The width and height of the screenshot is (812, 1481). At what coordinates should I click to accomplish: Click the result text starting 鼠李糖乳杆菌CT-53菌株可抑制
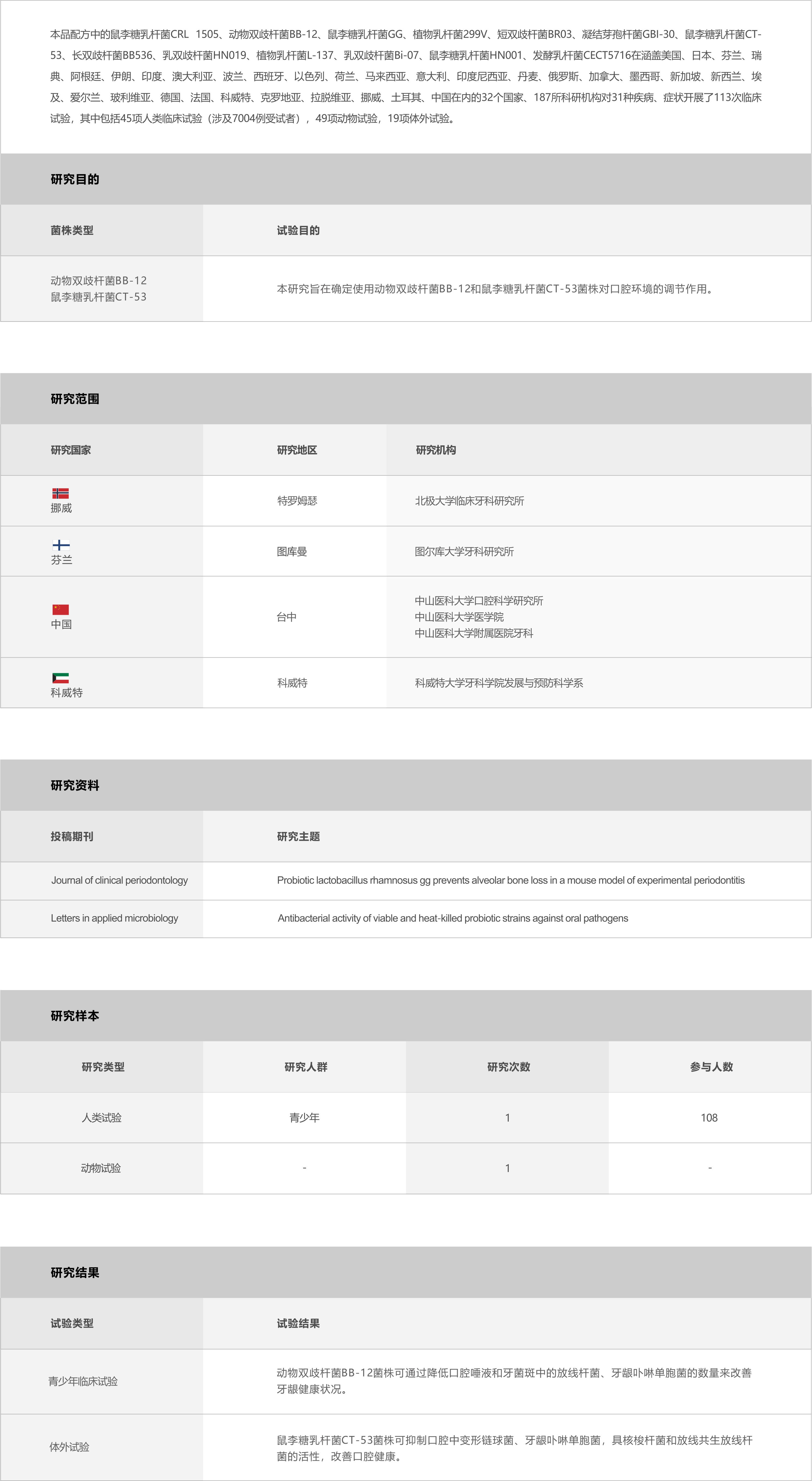514,1448
